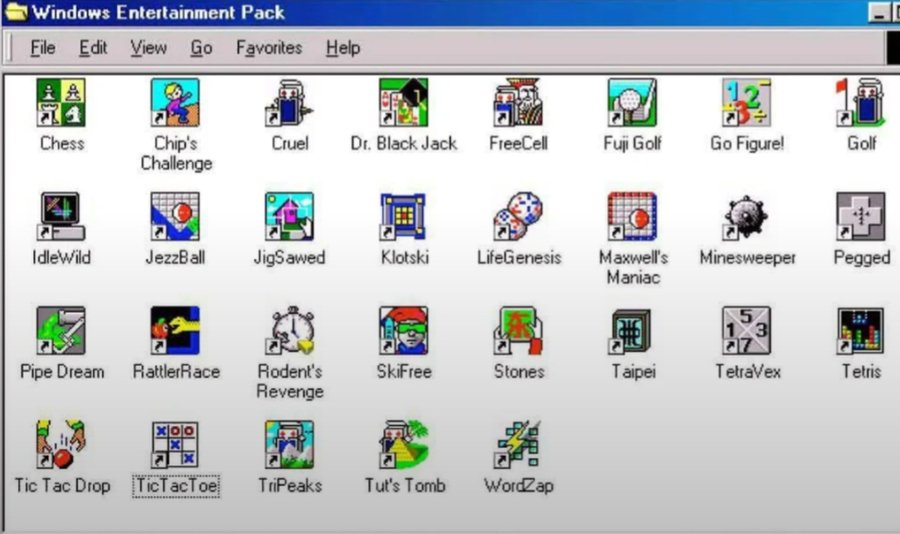900x534 pixels.
Task: Click the folder icon in title bar
Action: 15,12
